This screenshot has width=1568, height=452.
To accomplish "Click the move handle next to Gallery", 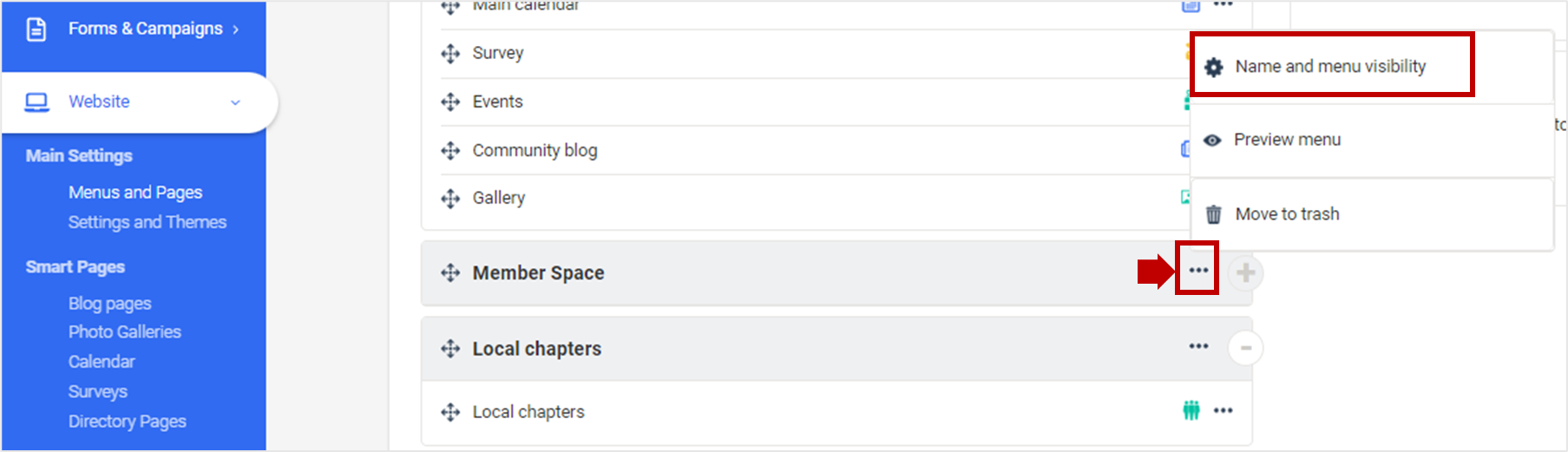I will point(450,199).
